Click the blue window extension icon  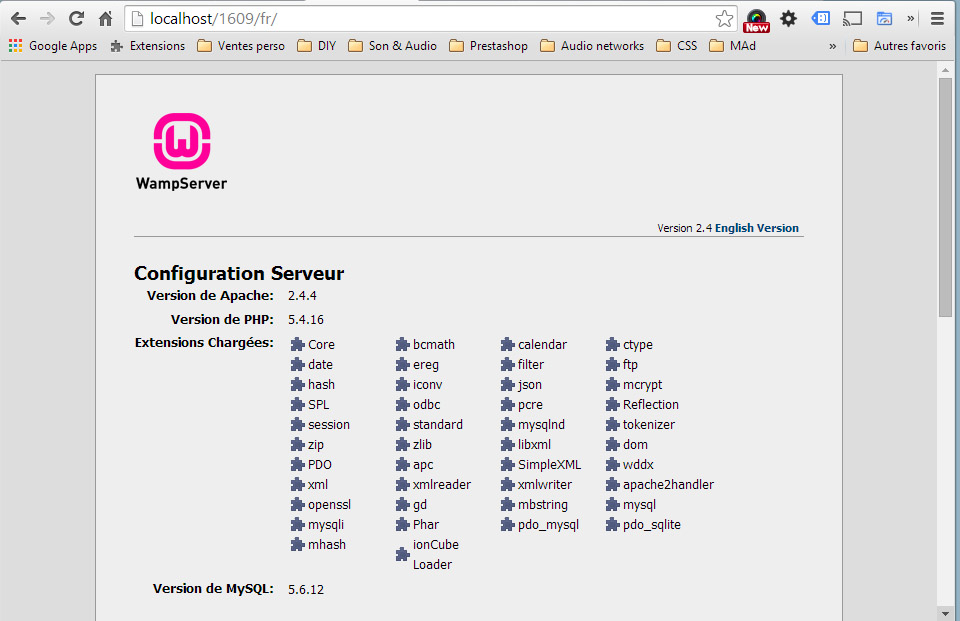[884, 19]
